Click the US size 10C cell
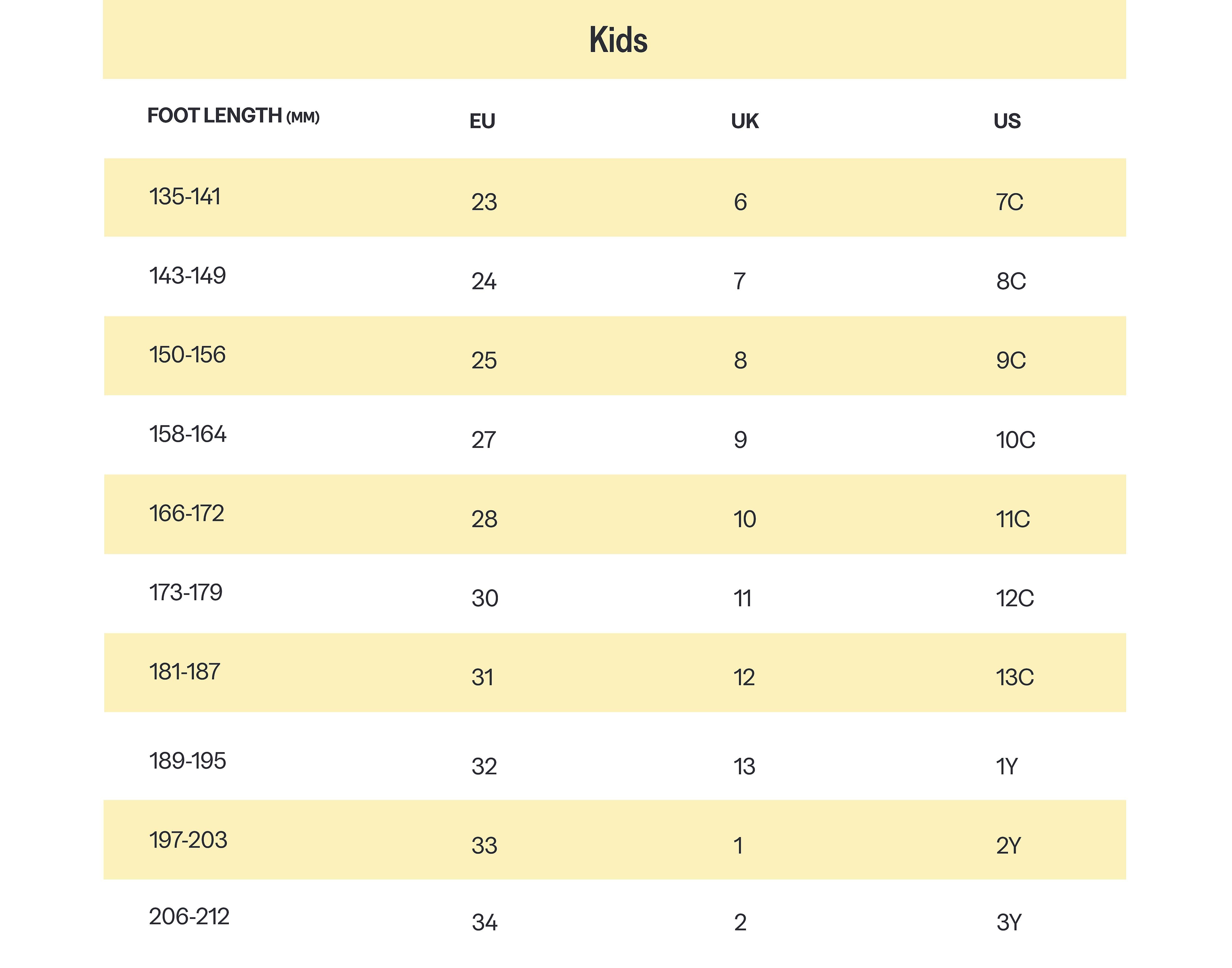This screenshot has height=968, width=1232. tap(1015, 440)
